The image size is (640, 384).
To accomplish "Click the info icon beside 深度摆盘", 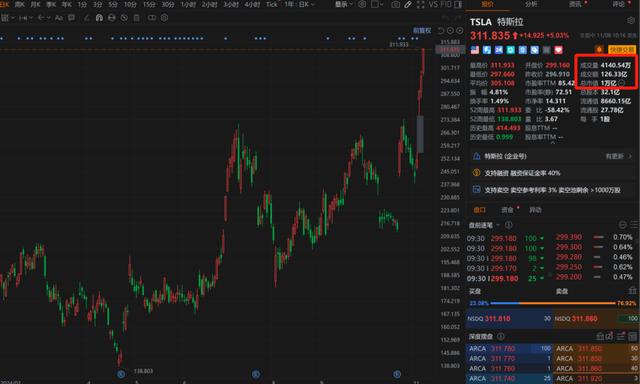I will [x=501, y=336].
